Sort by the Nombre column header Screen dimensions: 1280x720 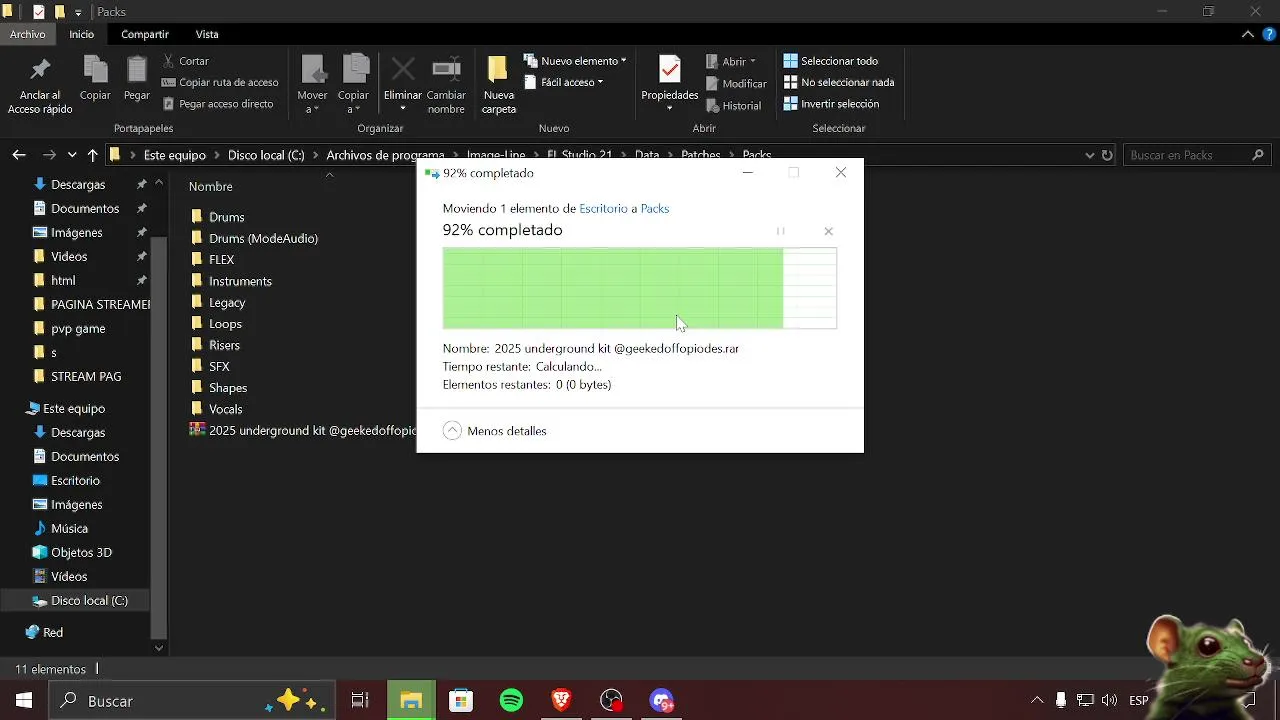pos(211,186)
